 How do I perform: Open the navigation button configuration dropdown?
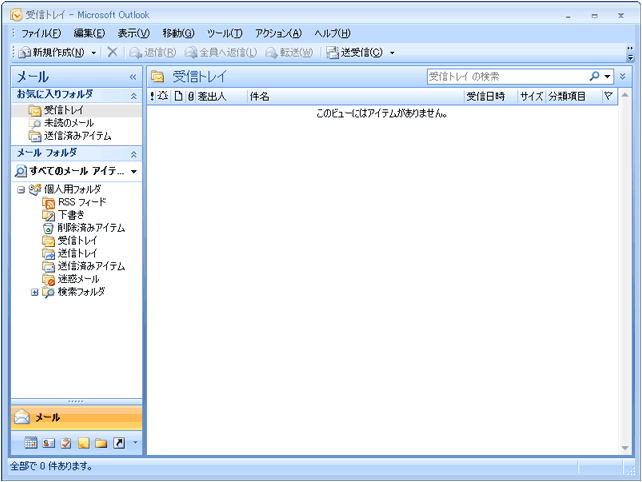(135, 442)
